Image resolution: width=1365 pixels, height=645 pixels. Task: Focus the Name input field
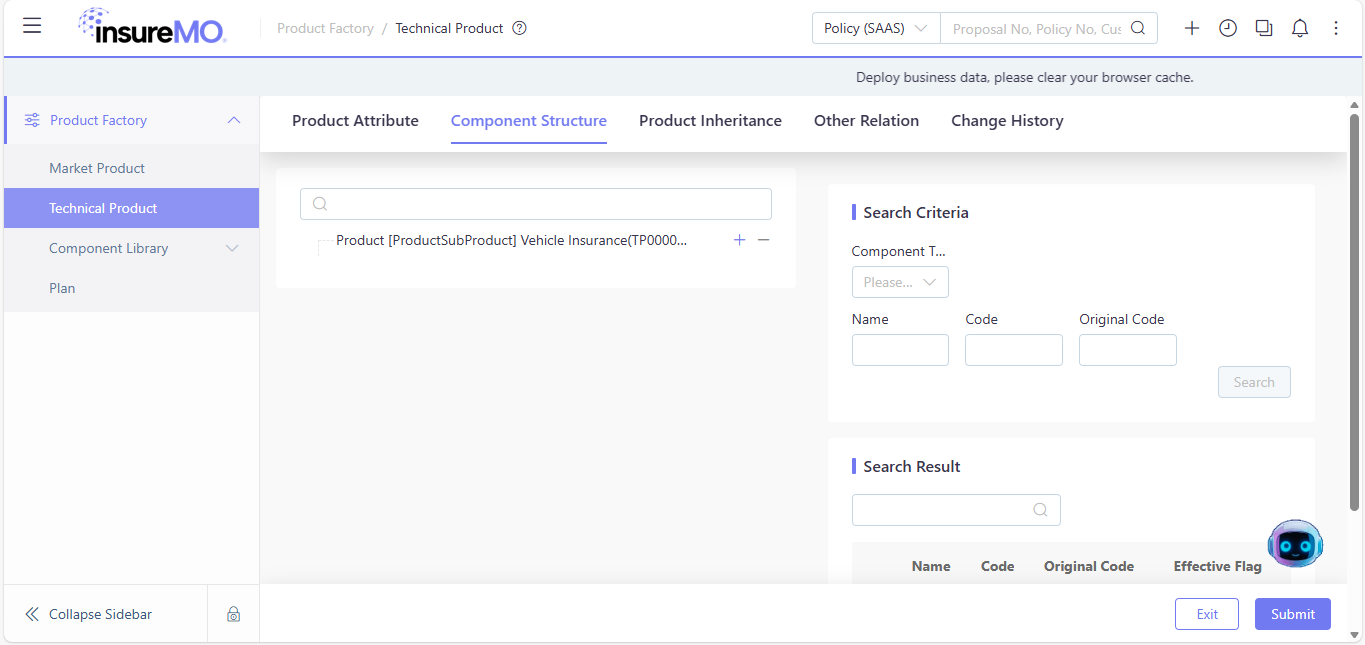[900, 350]
